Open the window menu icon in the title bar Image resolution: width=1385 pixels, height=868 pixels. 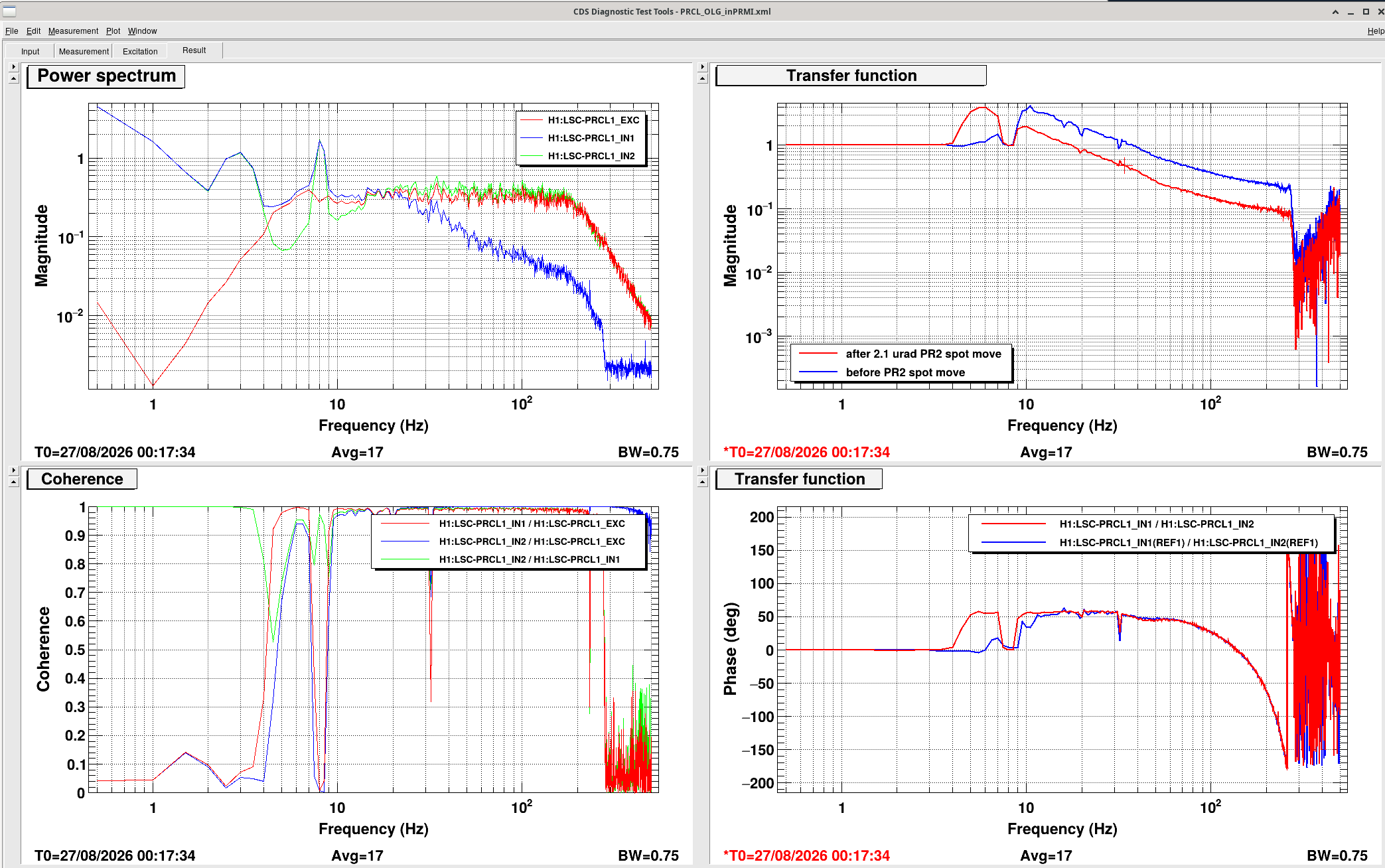pos(9,11)
